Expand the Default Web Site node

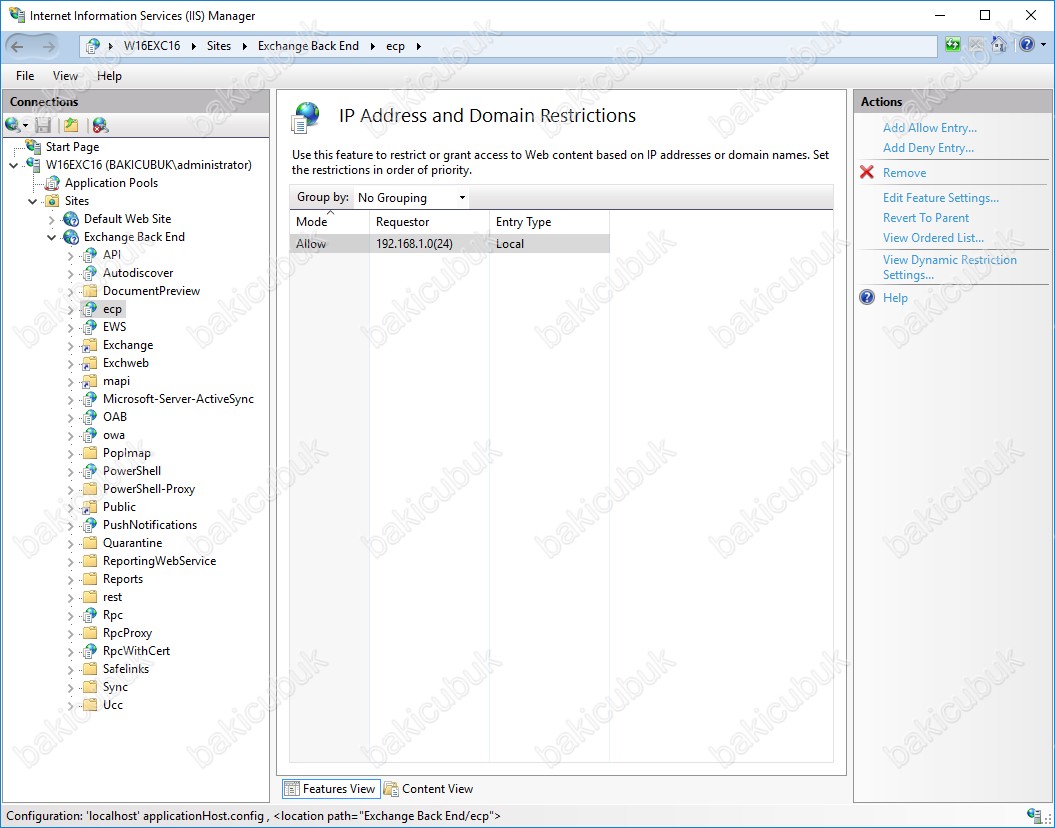pos(52,219)
